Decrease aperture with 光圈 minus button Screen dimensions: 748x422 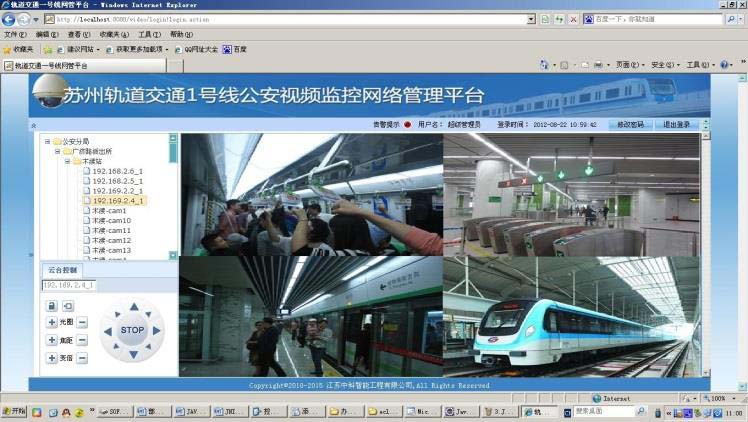pos(82,322)
